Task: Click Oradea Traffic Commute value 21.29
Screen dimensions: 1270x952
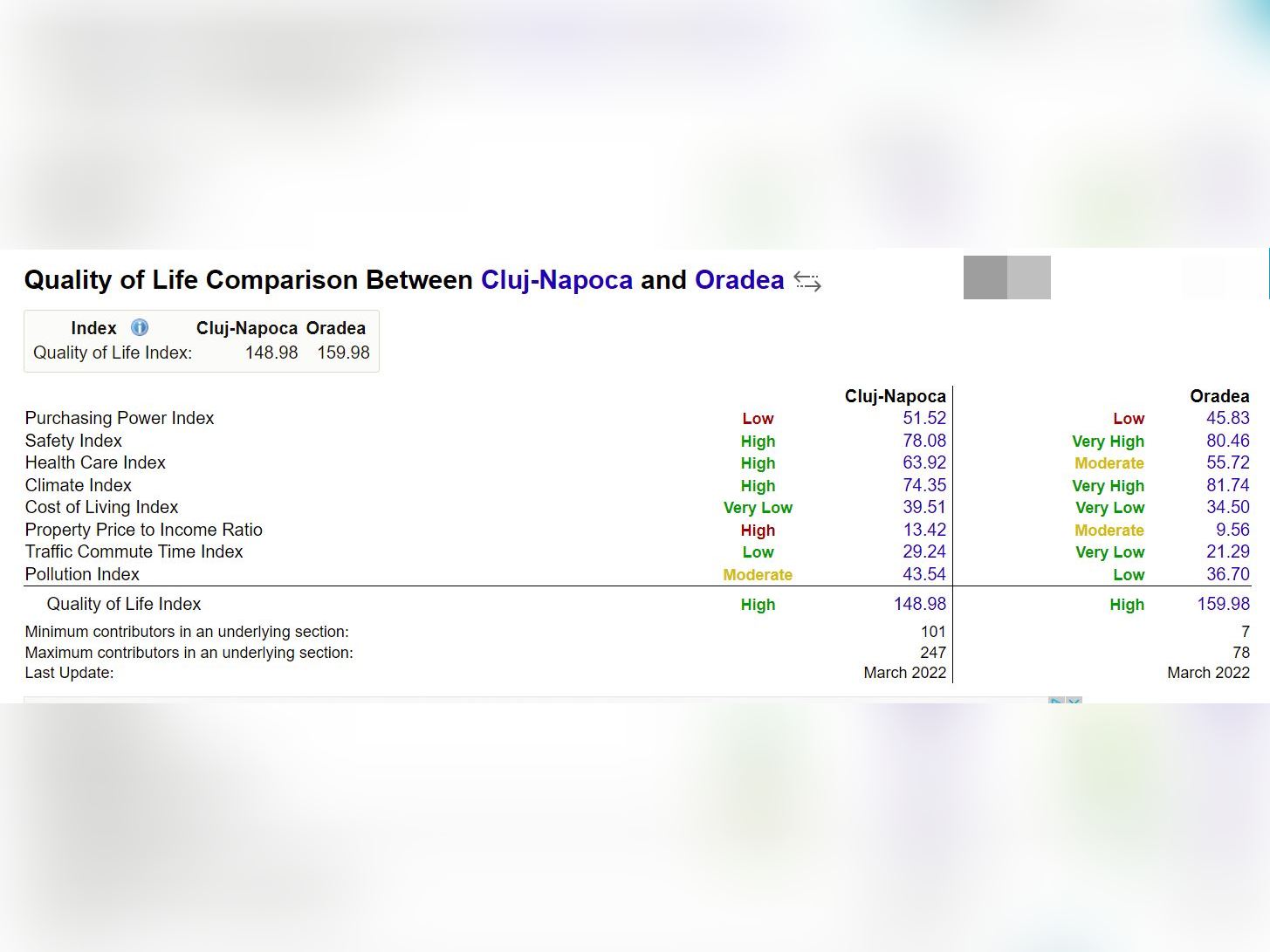Action: click(x=1227, y=552)
